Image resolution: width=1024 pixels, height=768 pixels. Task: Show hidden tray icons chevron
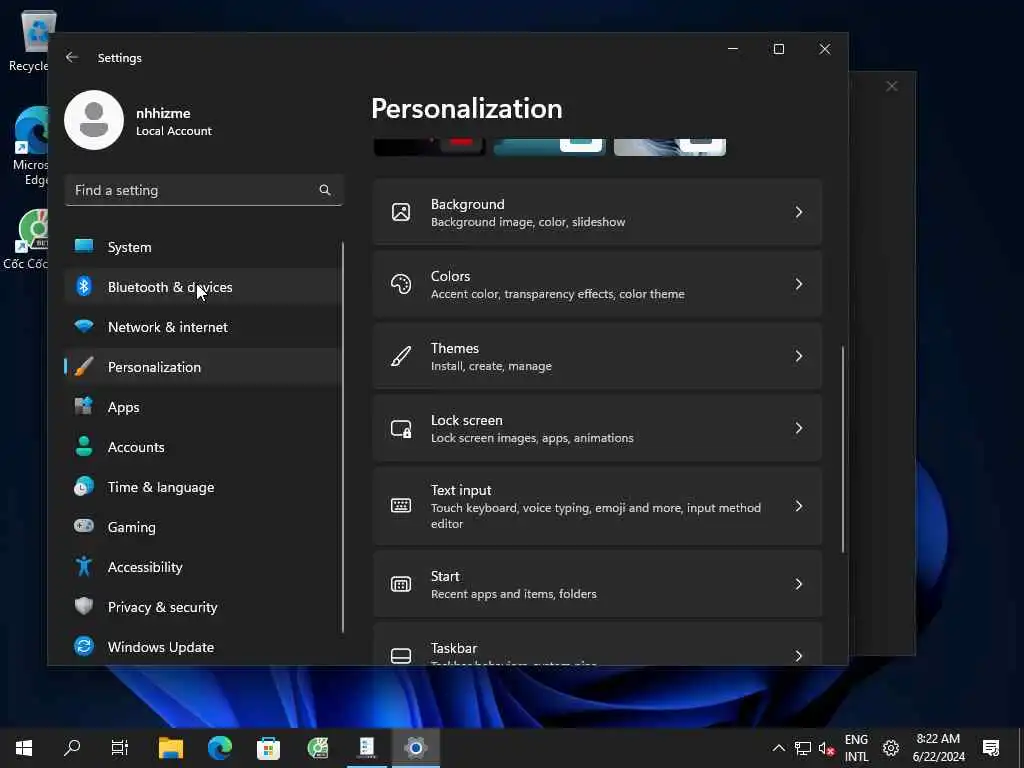pos(778,748)
